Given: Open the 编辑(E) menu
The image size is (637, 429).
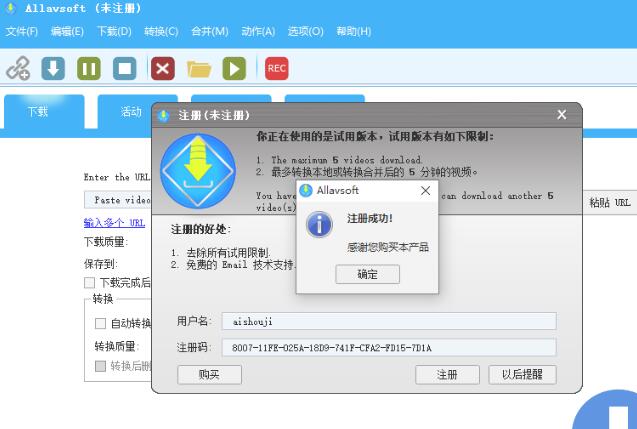Looking at the screenshot, I should click(67, 31).
